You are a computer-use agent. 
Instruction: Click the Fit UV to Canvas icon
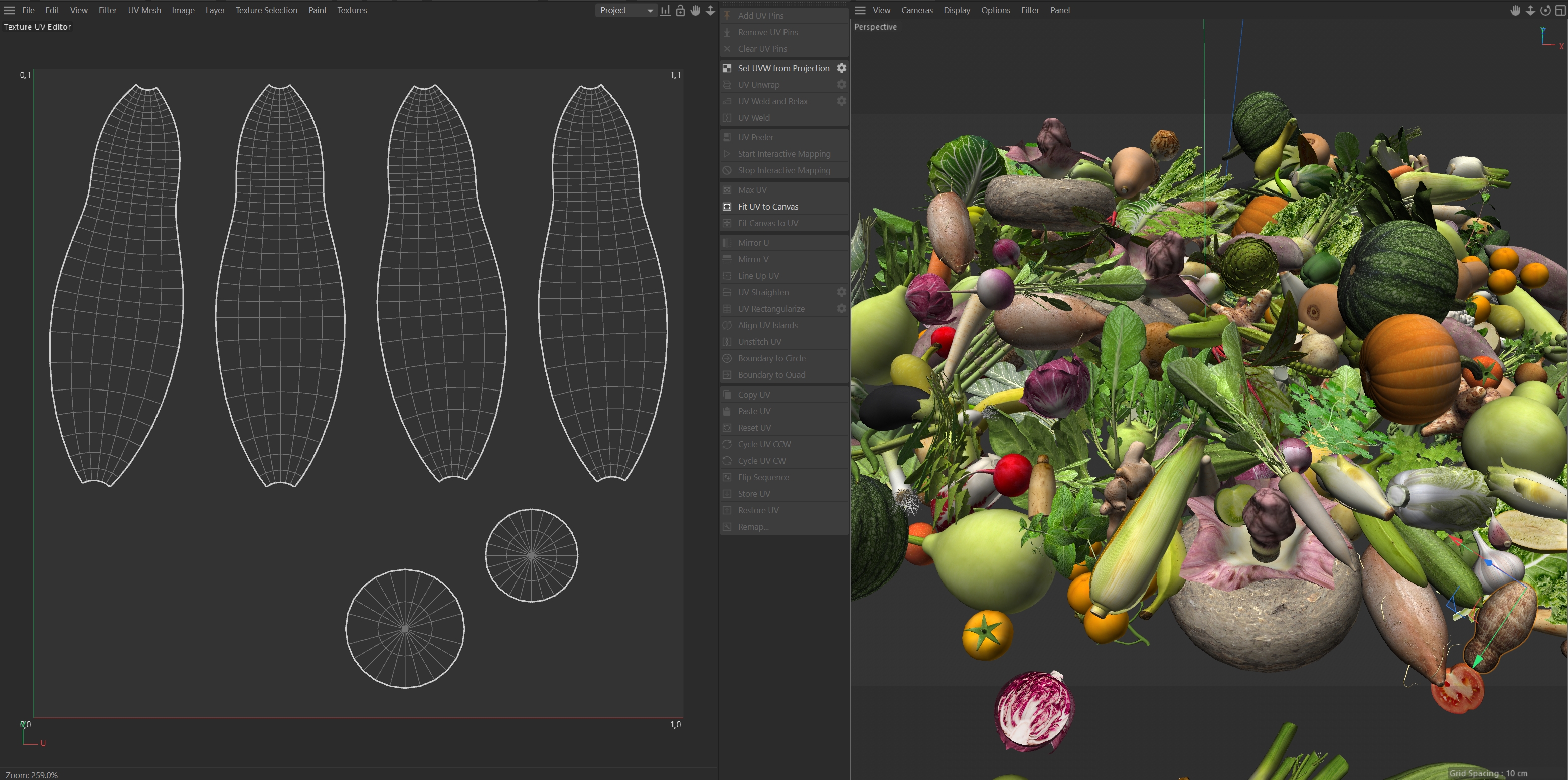coord(727,207)
